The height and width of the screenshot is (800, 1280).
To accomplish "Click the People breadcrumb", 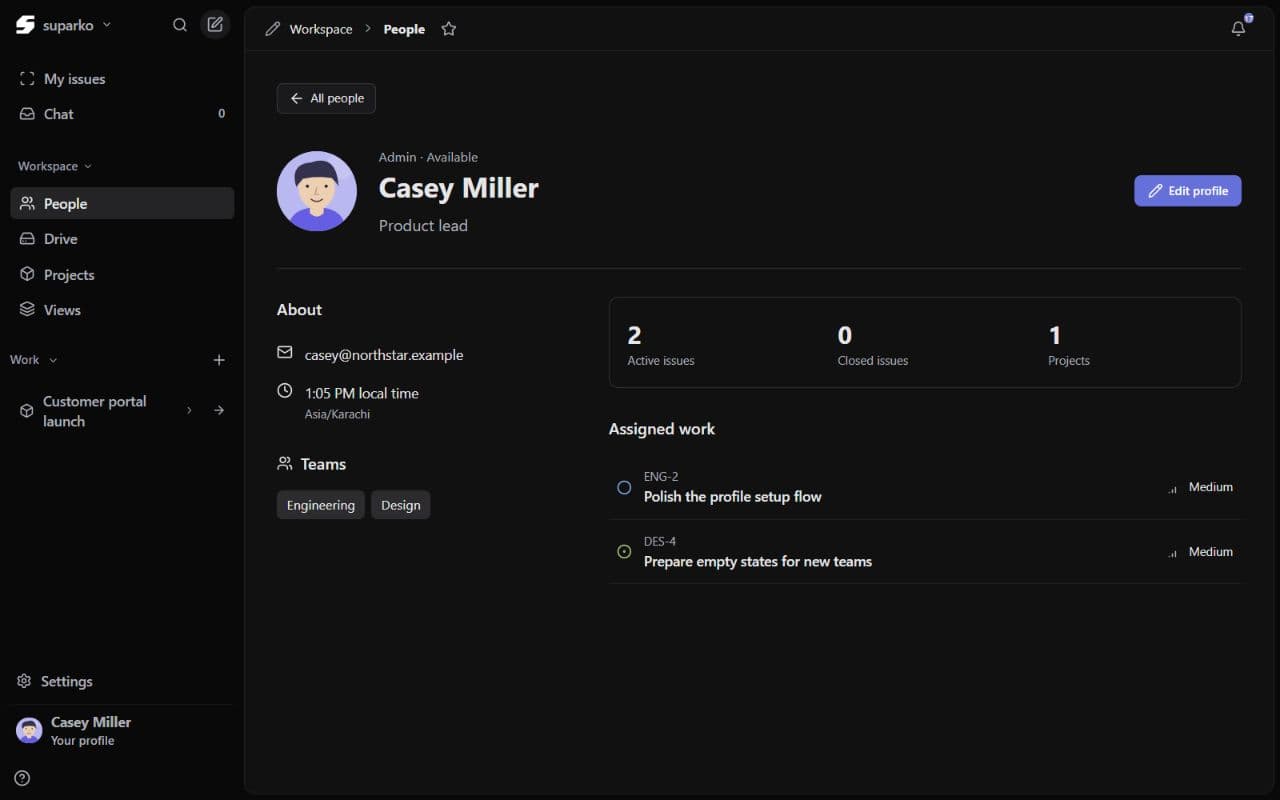I will pos(404,29).
